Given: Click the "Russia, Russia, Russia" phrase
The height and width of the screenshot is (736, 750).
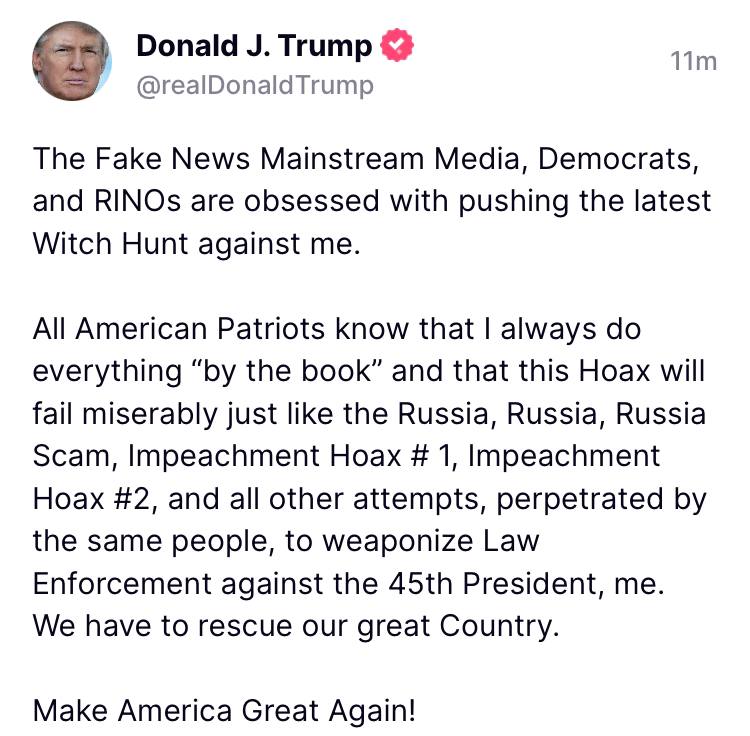Looking at the screenshot, I should [x=552, y=414].
